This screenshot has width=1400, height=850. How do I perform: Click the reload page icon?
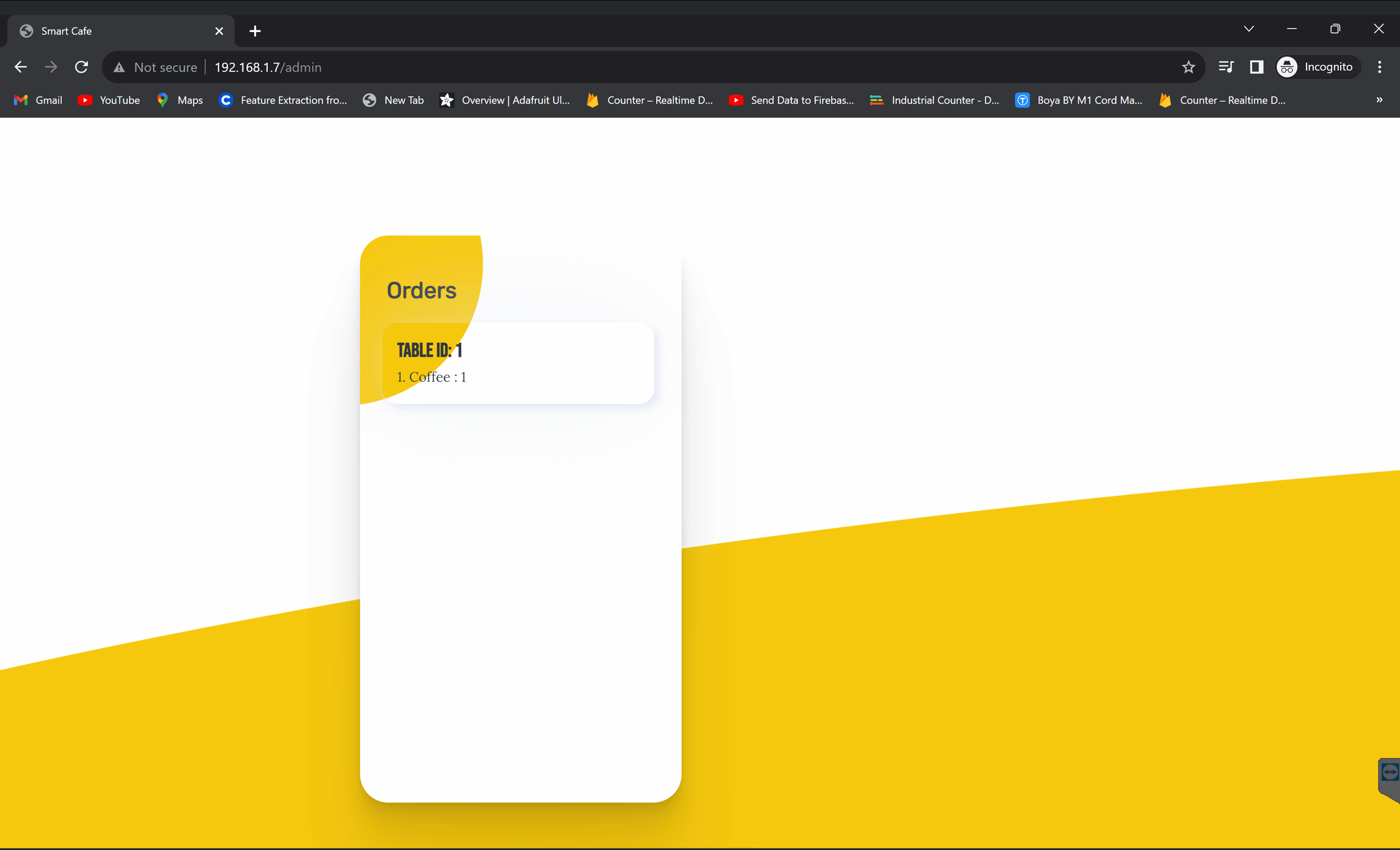[81, 67]
